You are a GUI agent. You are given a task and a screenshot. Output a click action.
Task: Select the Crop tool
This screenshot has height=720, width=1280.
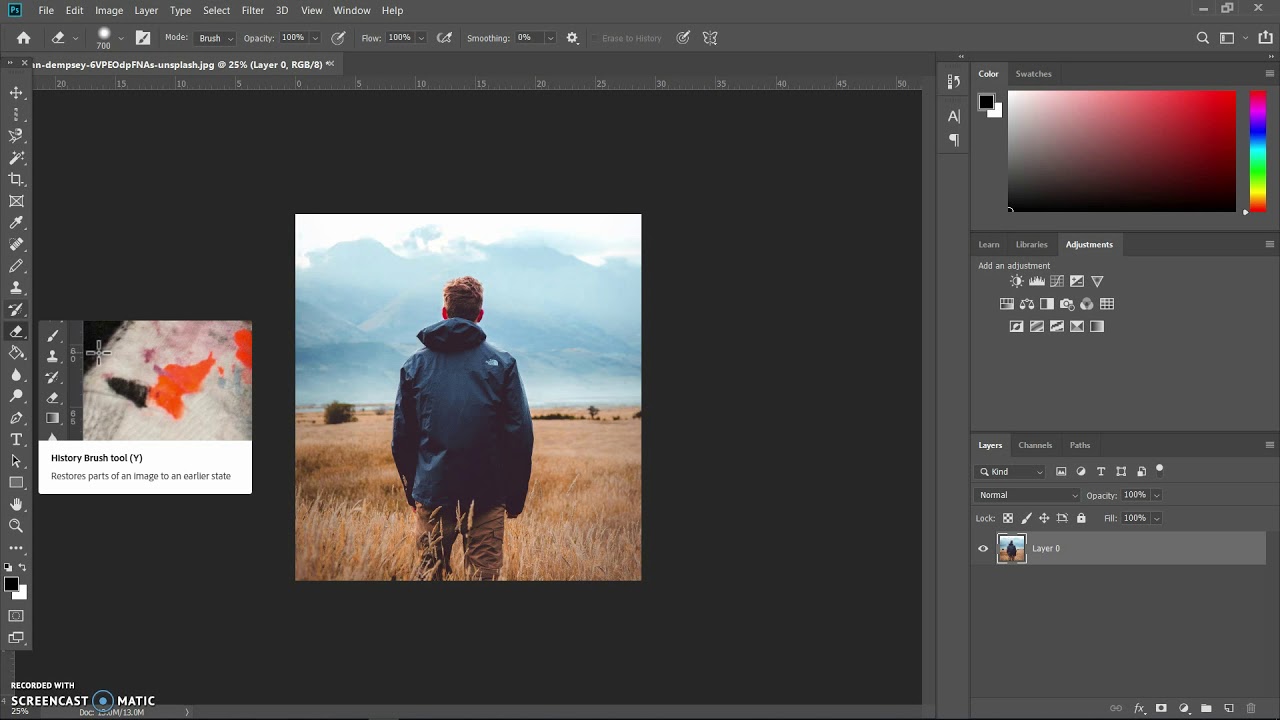[16, 179]
